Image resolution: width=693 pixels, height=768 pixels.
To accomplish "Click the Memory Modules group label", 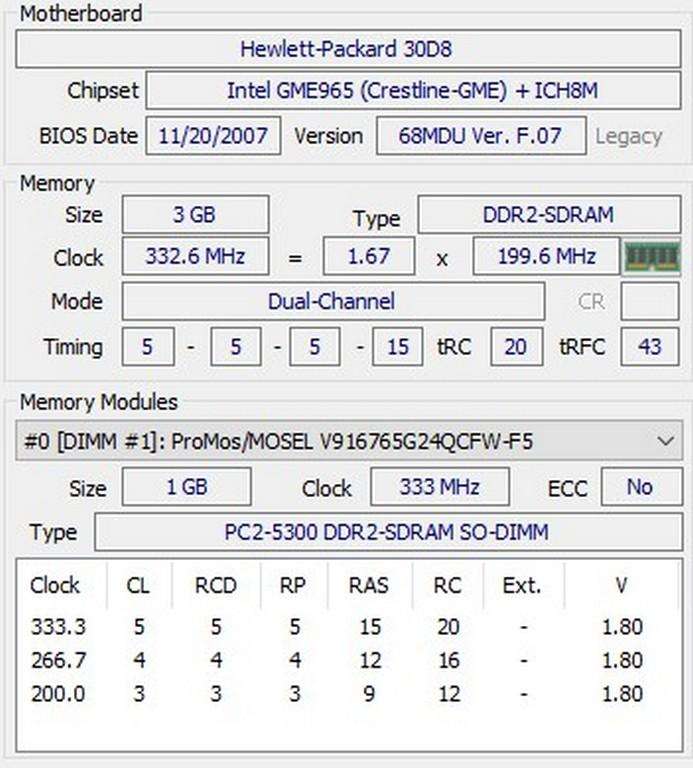I will [98, 402].
